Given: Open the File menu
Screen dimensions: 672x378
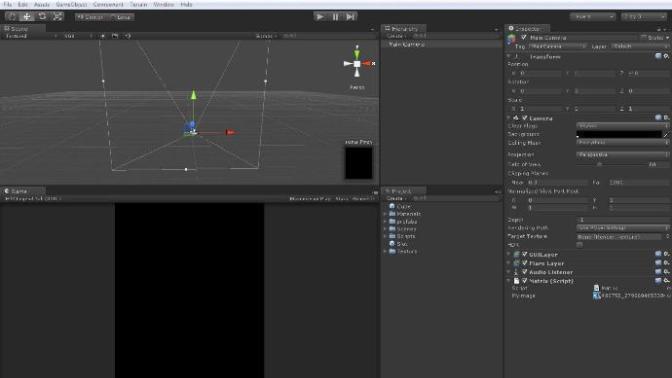Looking at the screenshot, I should click(7, 4).
